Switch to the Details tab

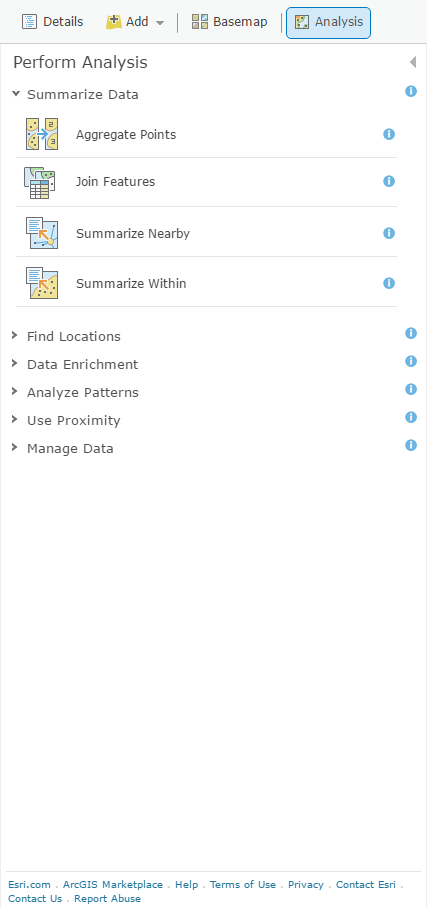pos(52,22)
